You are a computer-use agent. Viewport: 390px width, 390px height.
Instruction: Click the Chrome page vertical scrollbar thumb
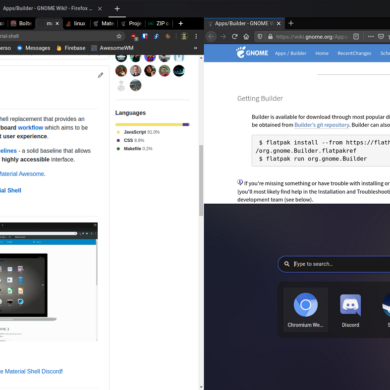[201, 180]
